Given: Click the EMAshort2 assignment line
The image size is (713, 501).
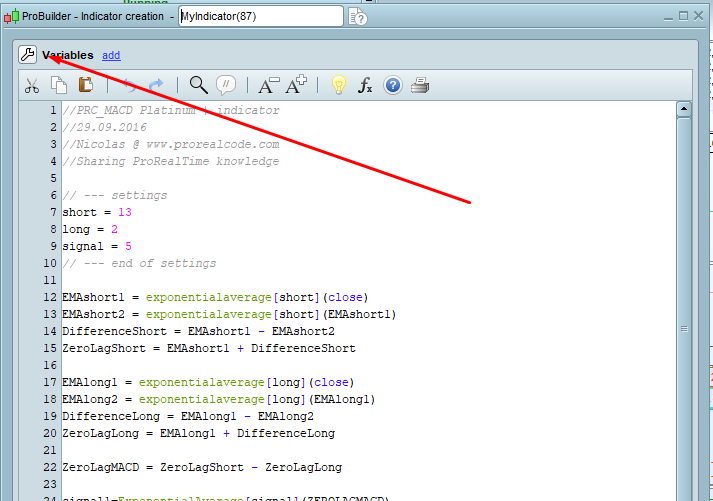Looking at the screenshot, I should pos(229,314).
